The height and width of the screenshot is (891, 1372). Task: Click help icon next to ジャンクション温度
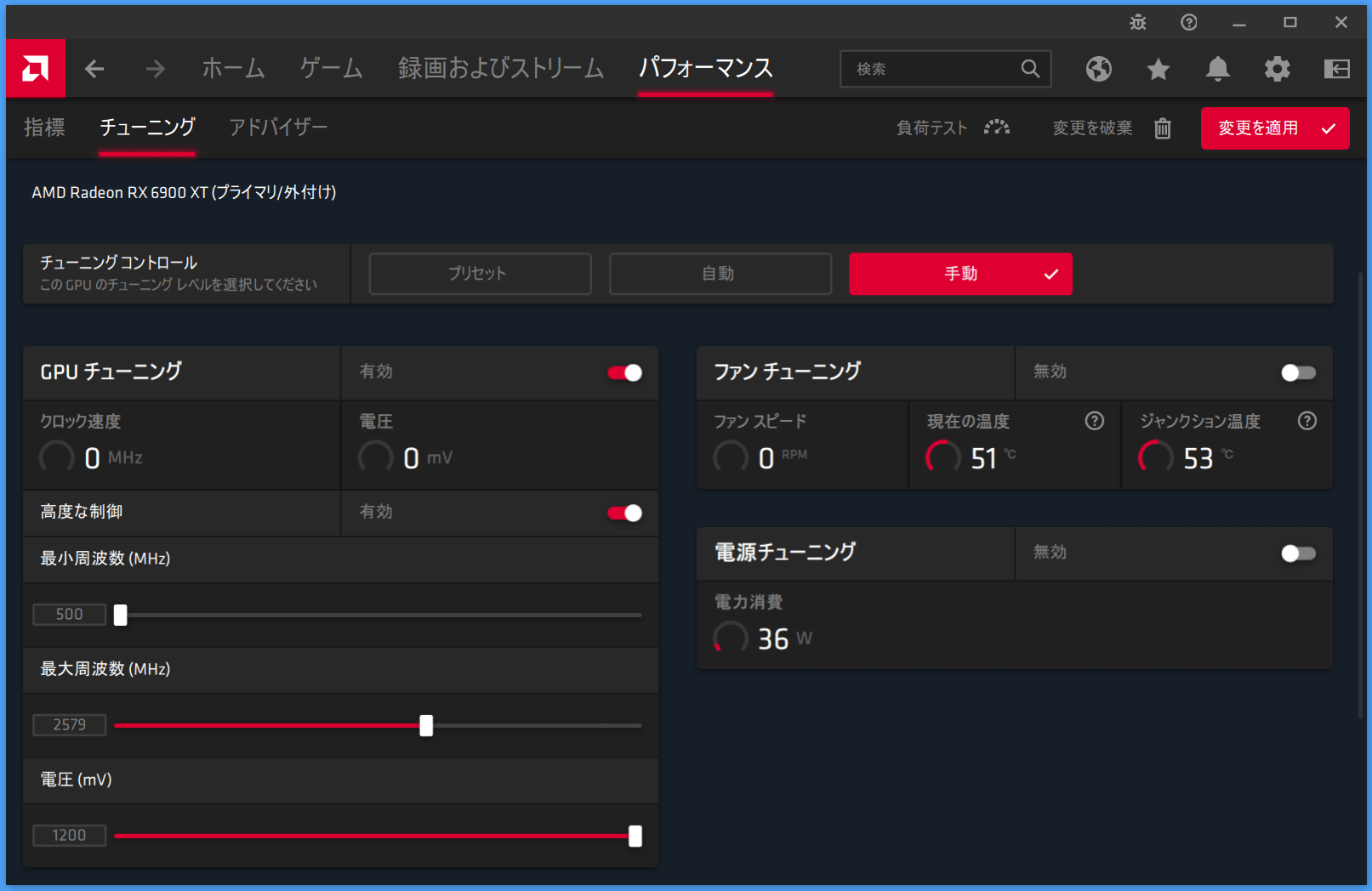point(1307,421)
